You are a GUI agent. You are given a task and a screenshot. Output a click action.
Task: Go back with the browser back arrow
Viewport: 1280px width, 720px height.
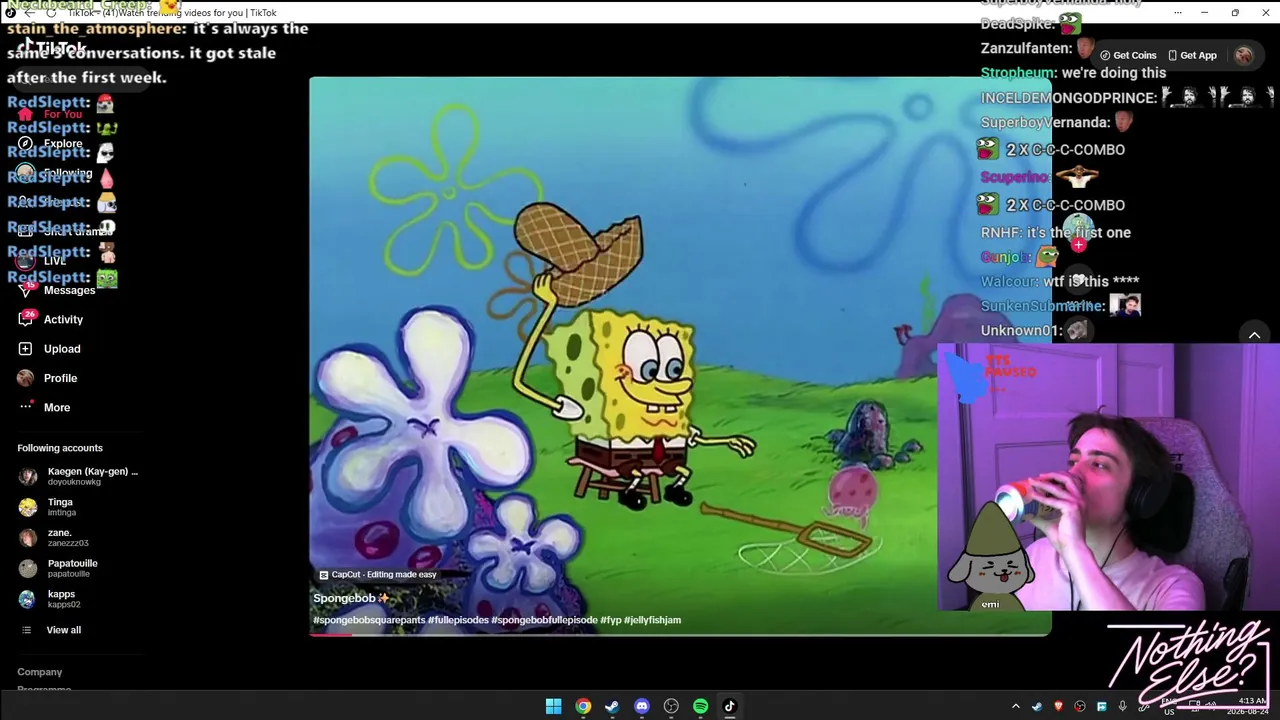tap(30, 13)
